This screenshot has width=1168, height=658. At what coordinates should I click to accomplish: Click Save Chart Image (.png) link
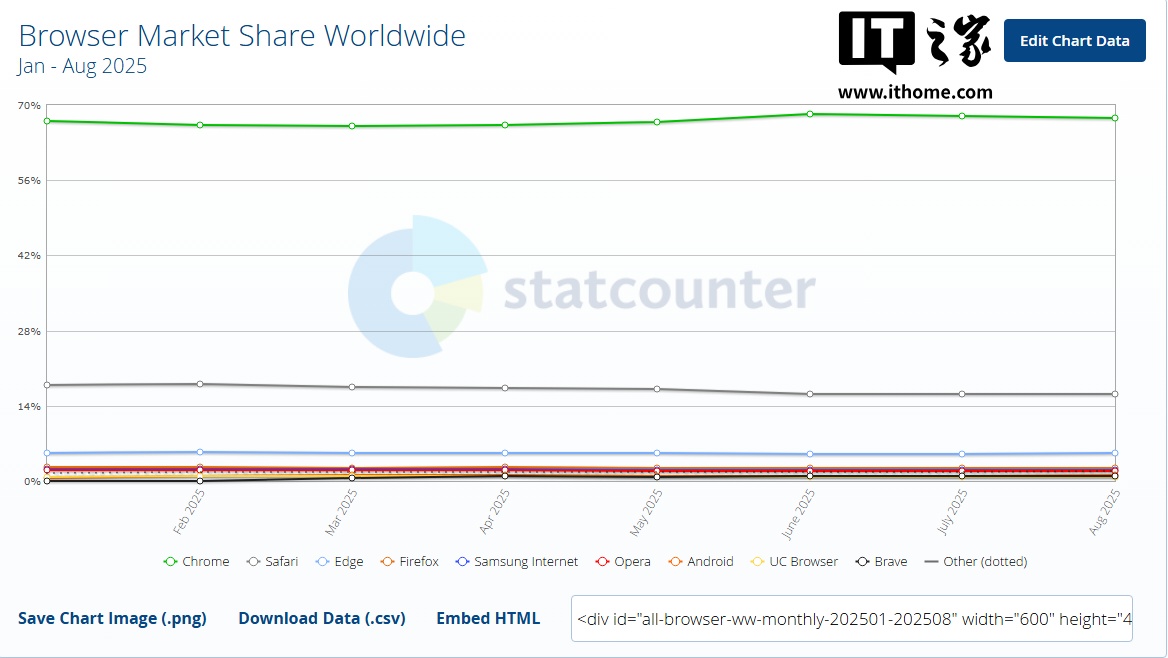[112, 618]
